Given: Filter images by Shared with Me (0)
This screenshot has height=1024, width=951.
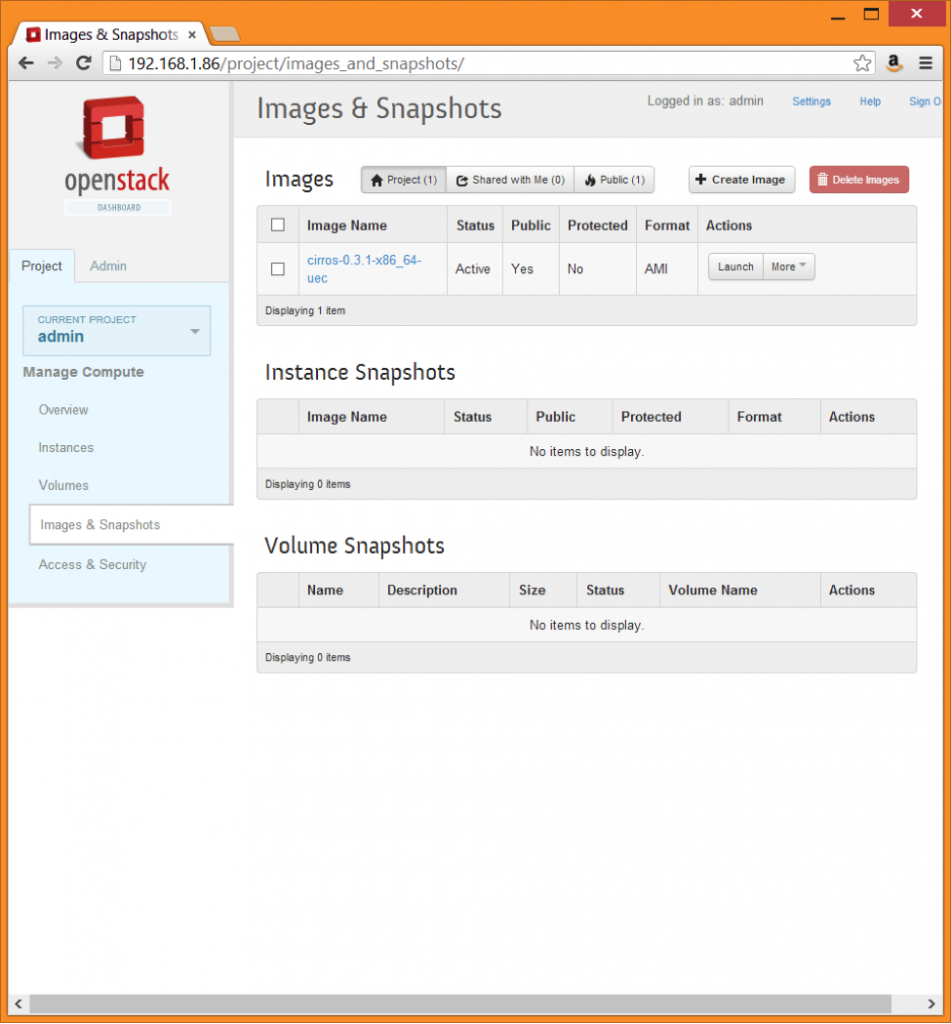Looking at the screenshot, I should pyautogui.click(x=510, y=180).
